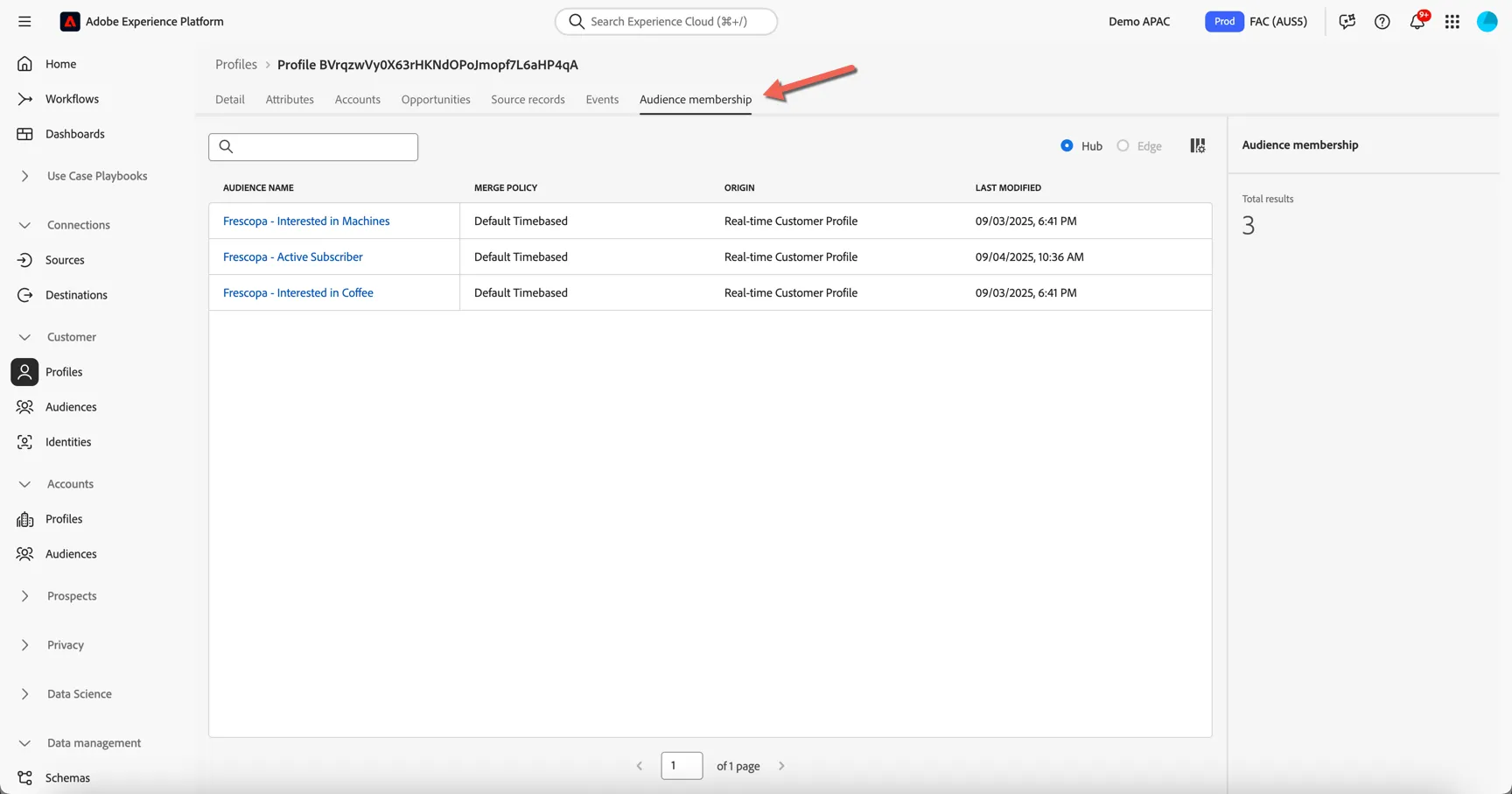
Task: Open Frescopa - Active Subscriber audience
Action: [x=293, y=257]
